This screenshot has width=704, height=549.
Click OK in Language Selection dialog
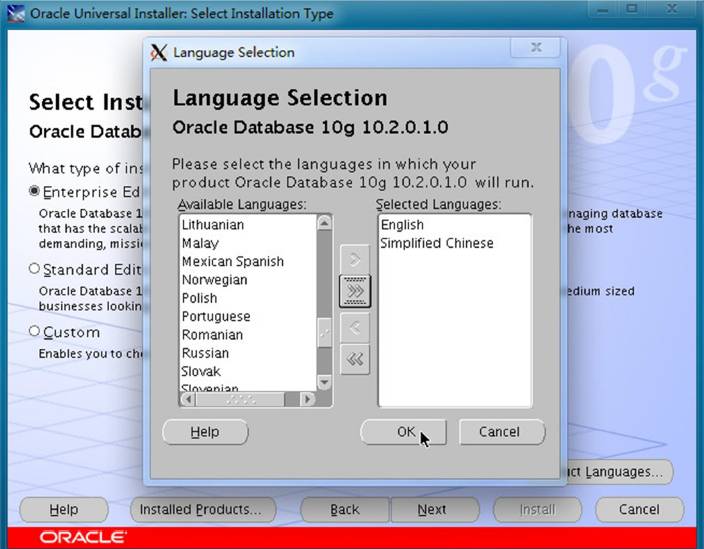click(403, 432)
